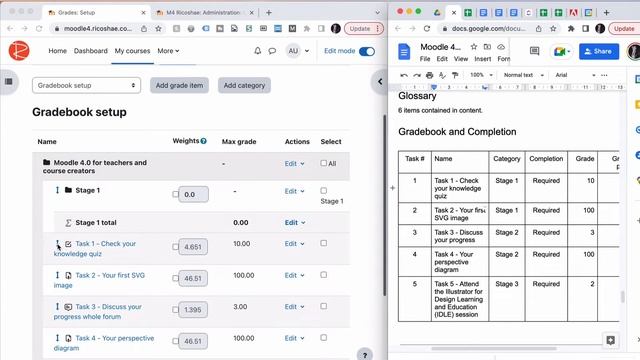Open Edit menu for Task 1
Viewport: 640px width, 360px height.
pyautogui.click(x=294, y=244)
